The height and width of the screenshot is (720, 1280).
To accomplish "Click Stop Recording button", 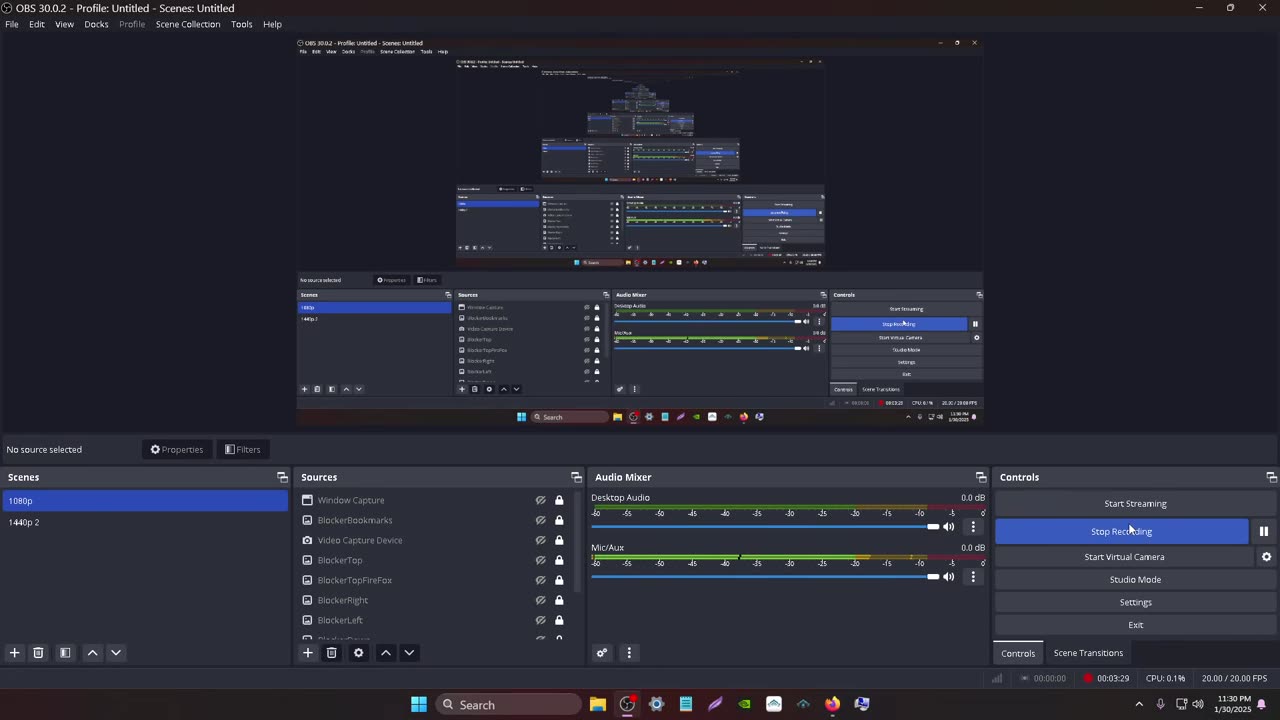I will point(1121,532).
